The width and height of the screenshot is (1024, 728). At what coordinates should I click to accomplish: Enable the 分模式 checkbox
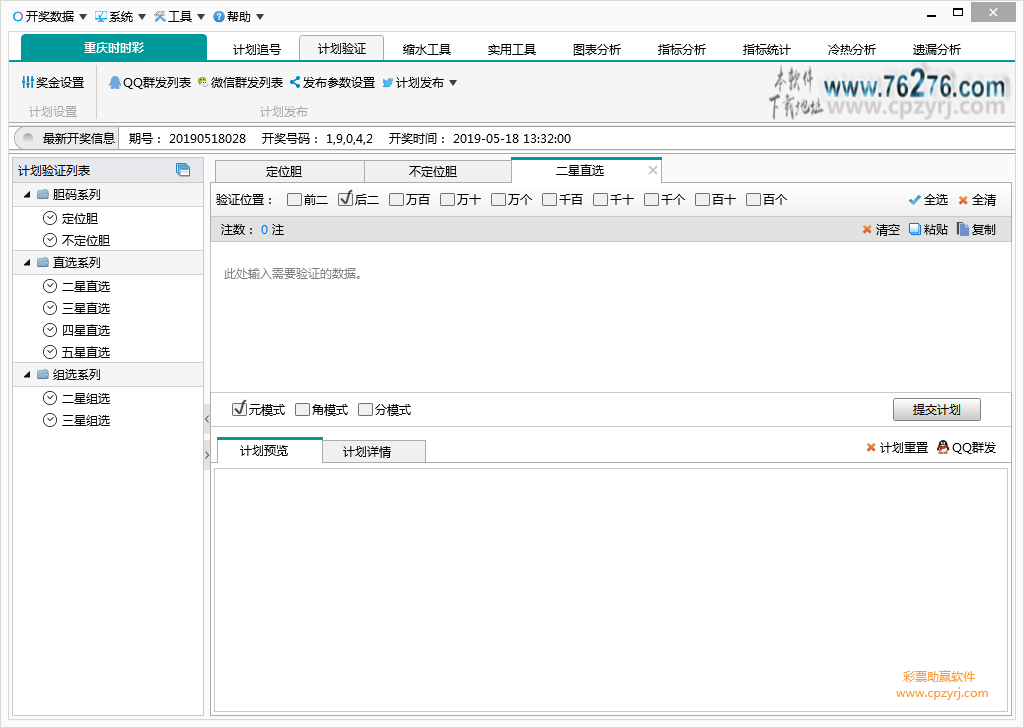click(x=366, y=410)
